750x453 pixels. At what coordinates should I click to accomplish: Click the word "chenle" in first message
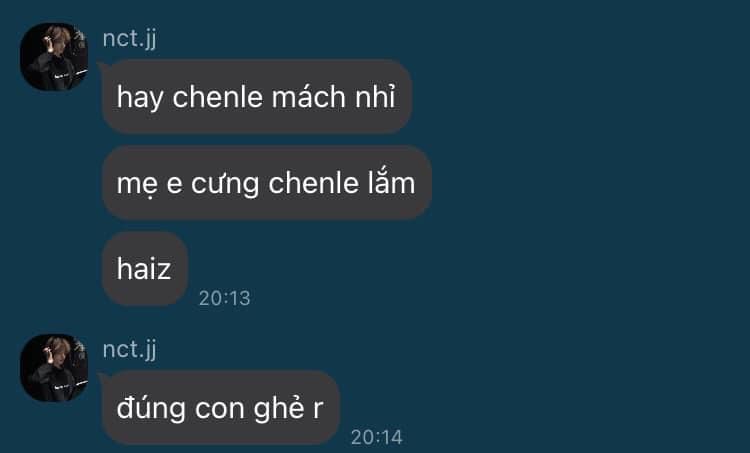pos(218,97)
